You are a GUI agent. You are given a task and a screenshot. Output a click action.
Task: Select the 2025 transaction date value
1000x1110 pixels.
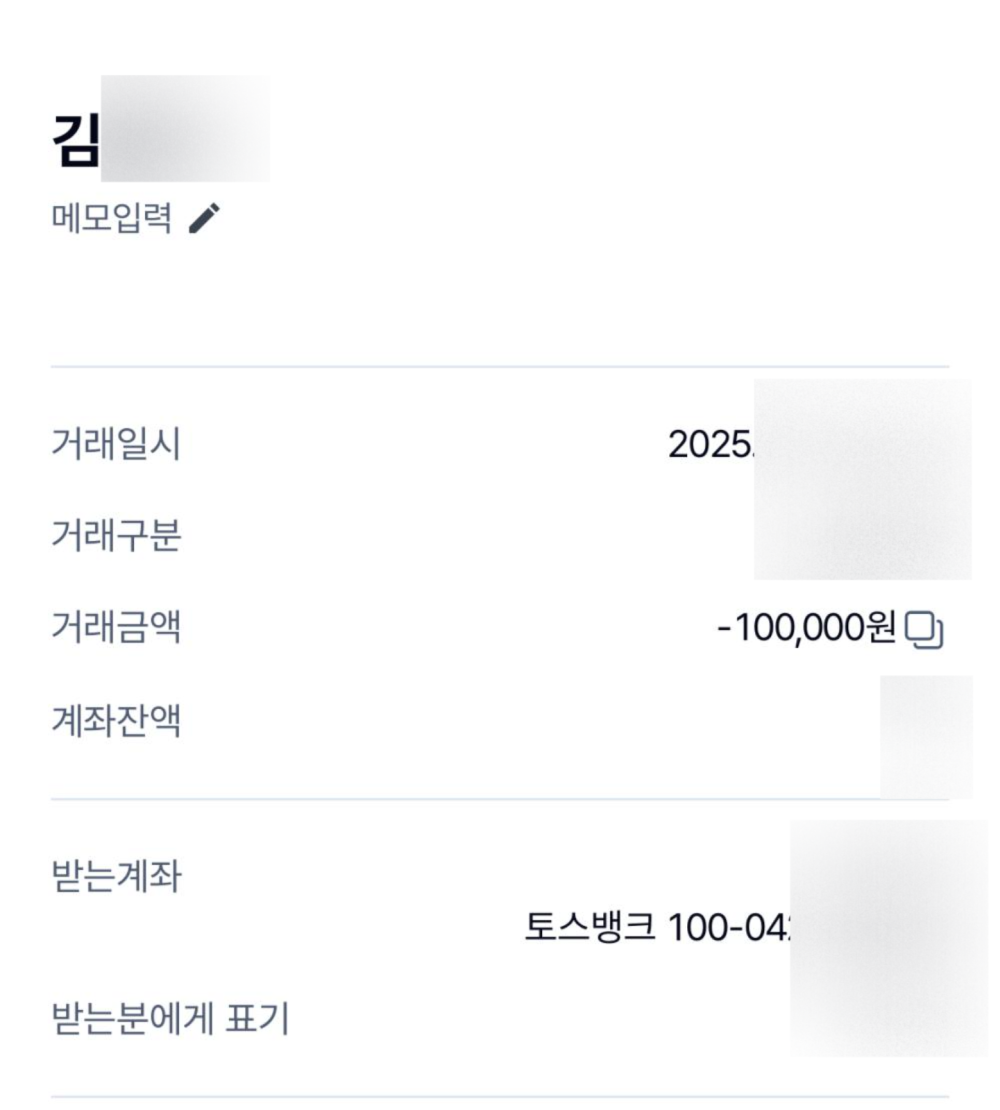pyautogui.click(x=710, y=444)
